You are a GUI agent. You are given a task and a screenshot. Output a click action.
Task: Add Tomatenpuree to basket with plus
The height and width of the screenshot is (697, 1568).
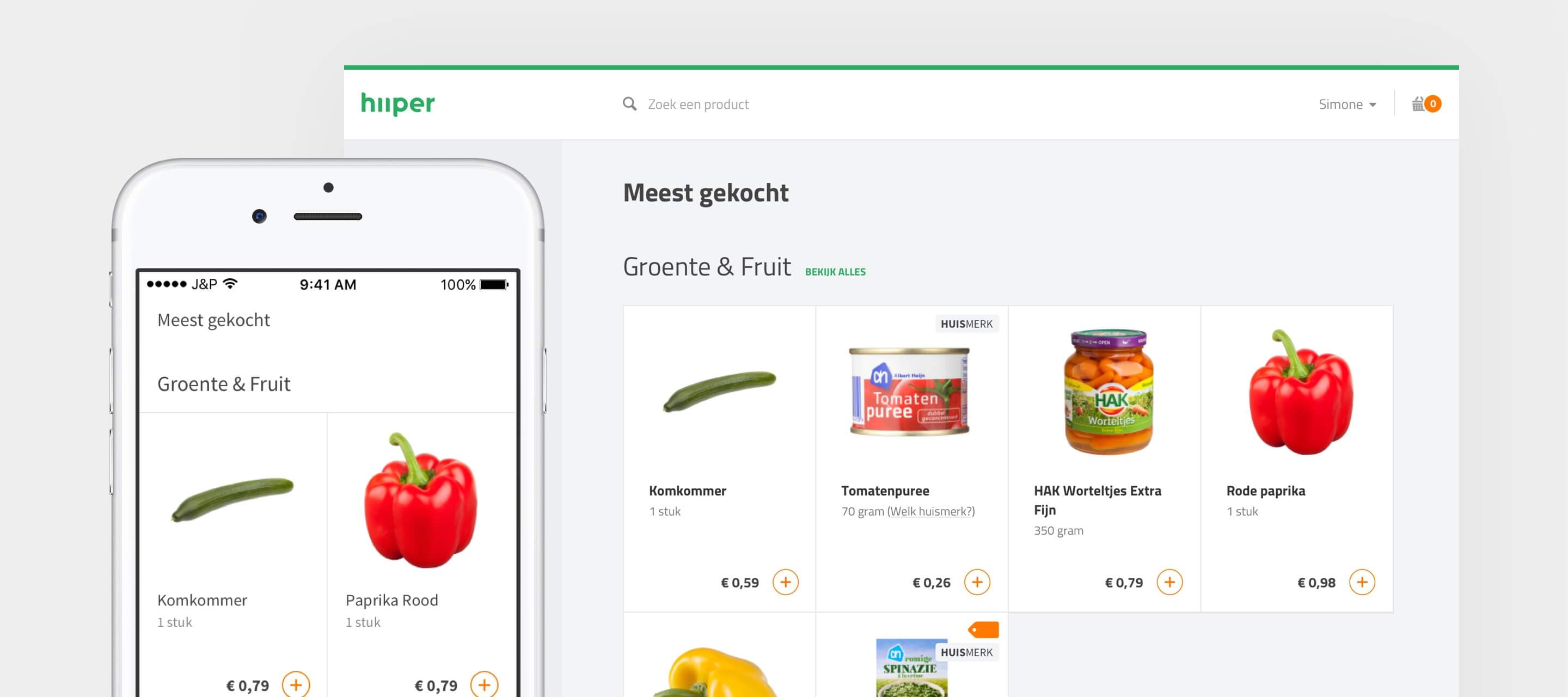(x=977, y=583)
